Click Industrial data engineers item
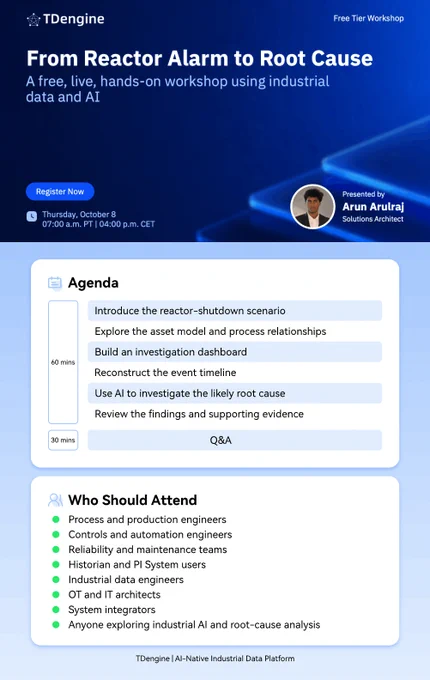This screenshot has width=430, height=680. click(126, 580)
